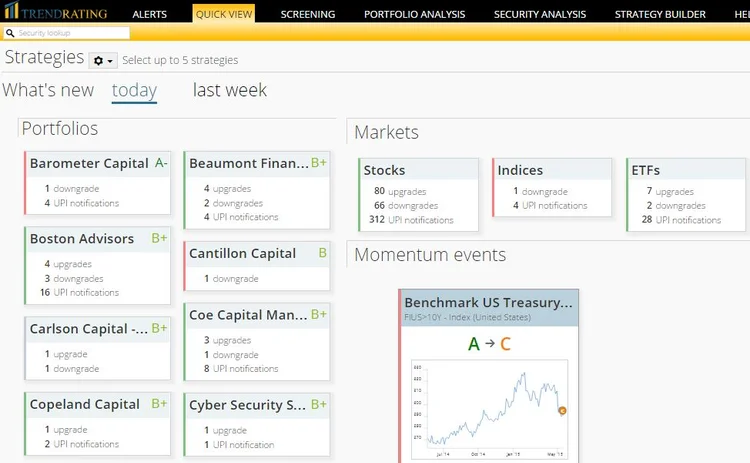Click Stocks 80 upgrades line

coord(400,191)
